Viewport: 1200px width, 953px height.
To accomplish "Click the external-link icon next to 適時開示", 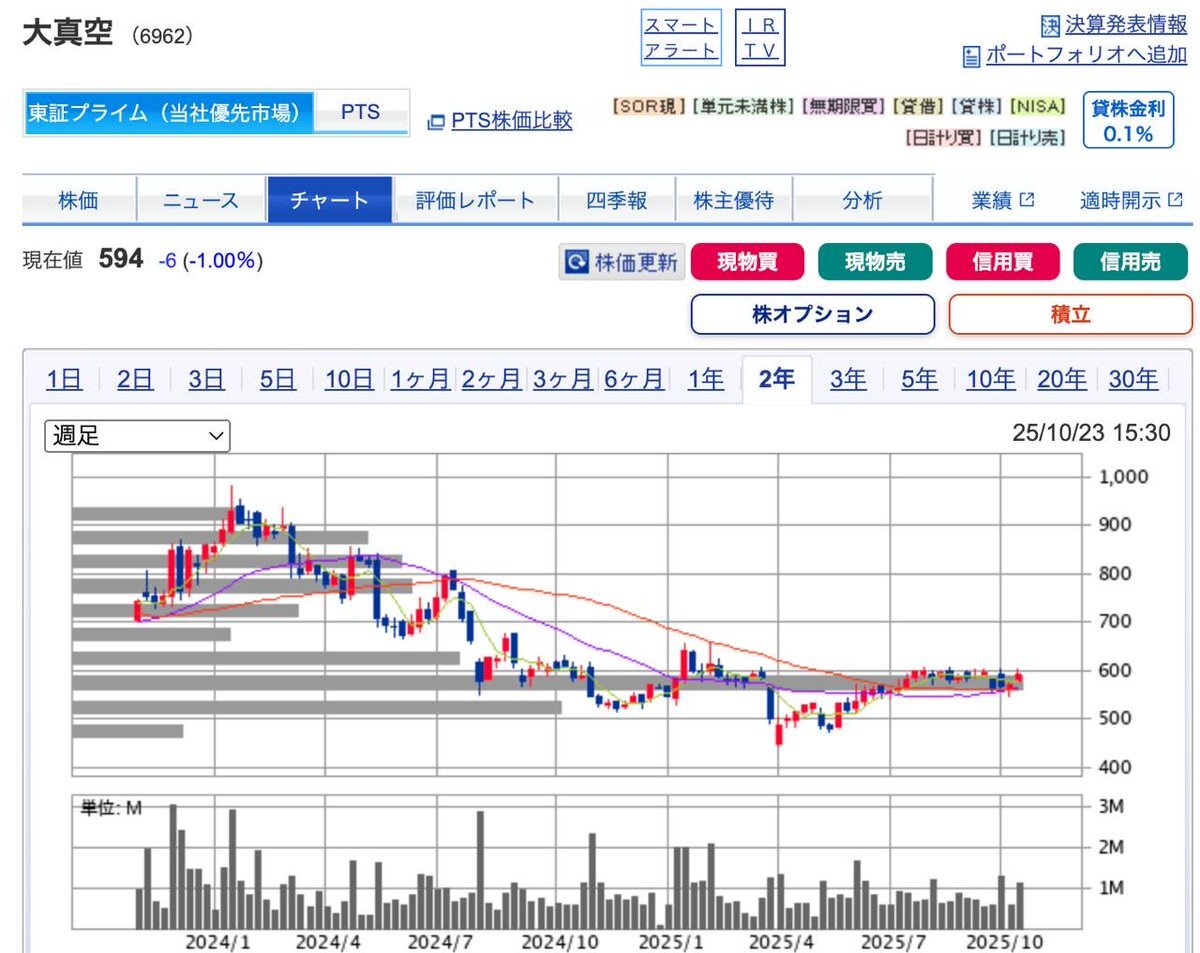I will [1175, 200].
